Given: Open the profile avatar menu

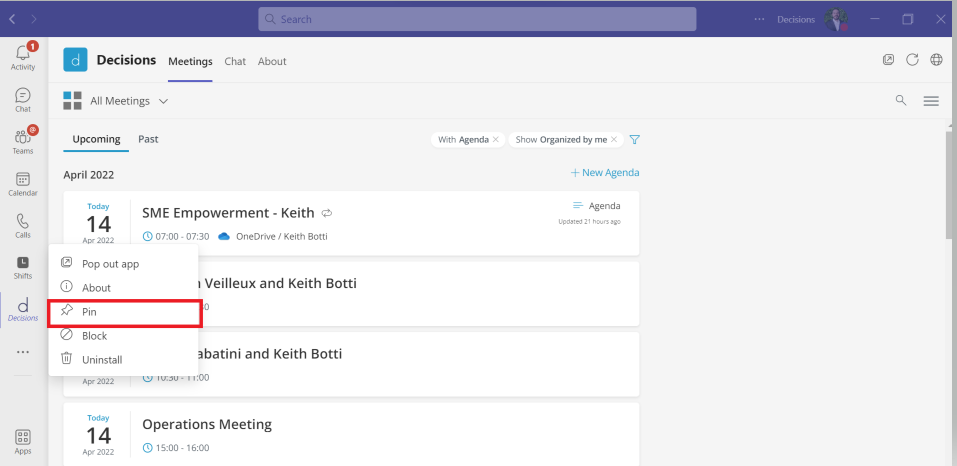Looking at the screenshot, I should (835, 19).
